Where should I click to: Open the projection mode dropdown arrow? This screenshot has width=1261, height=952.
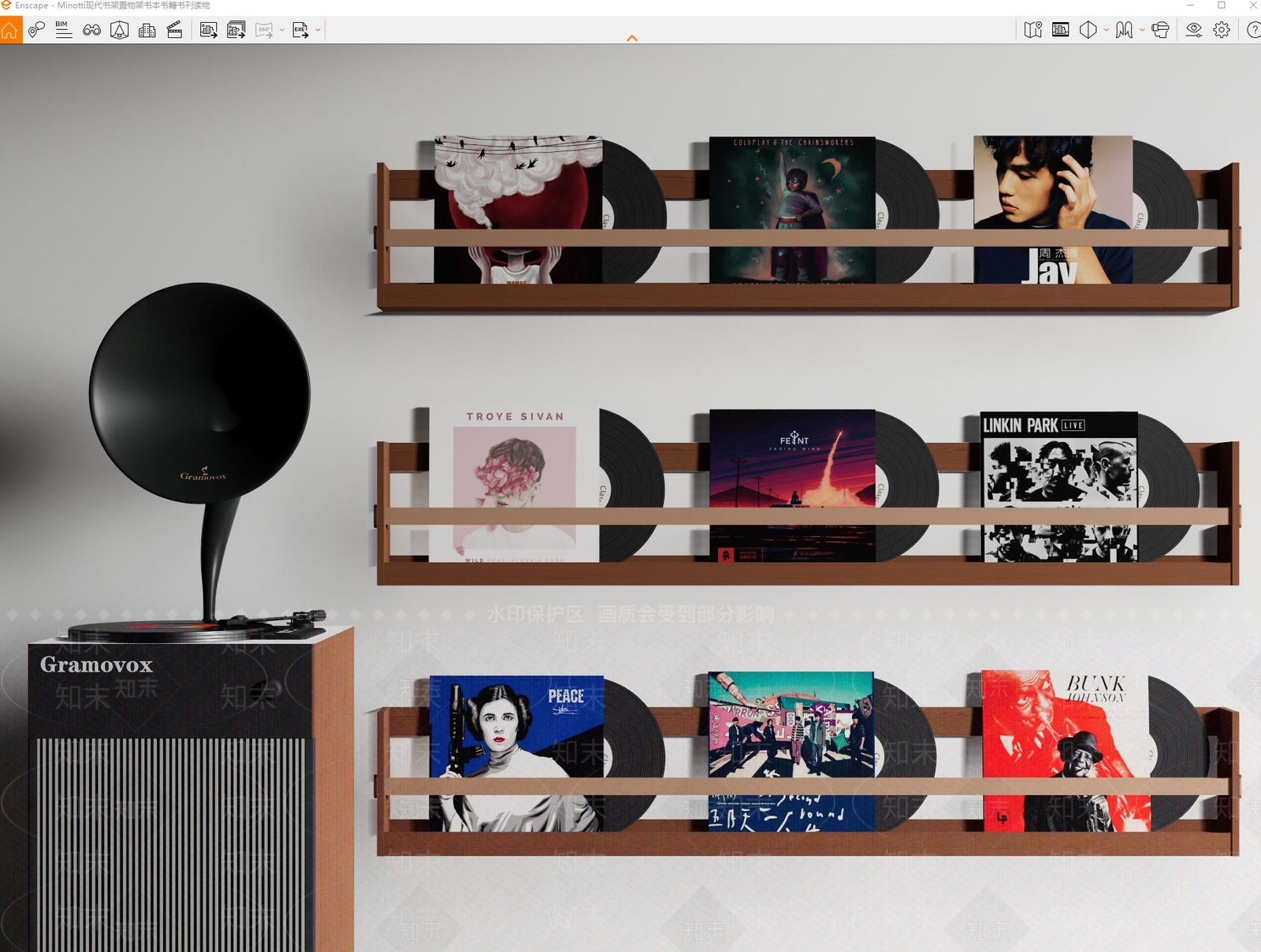[1107, 30]
